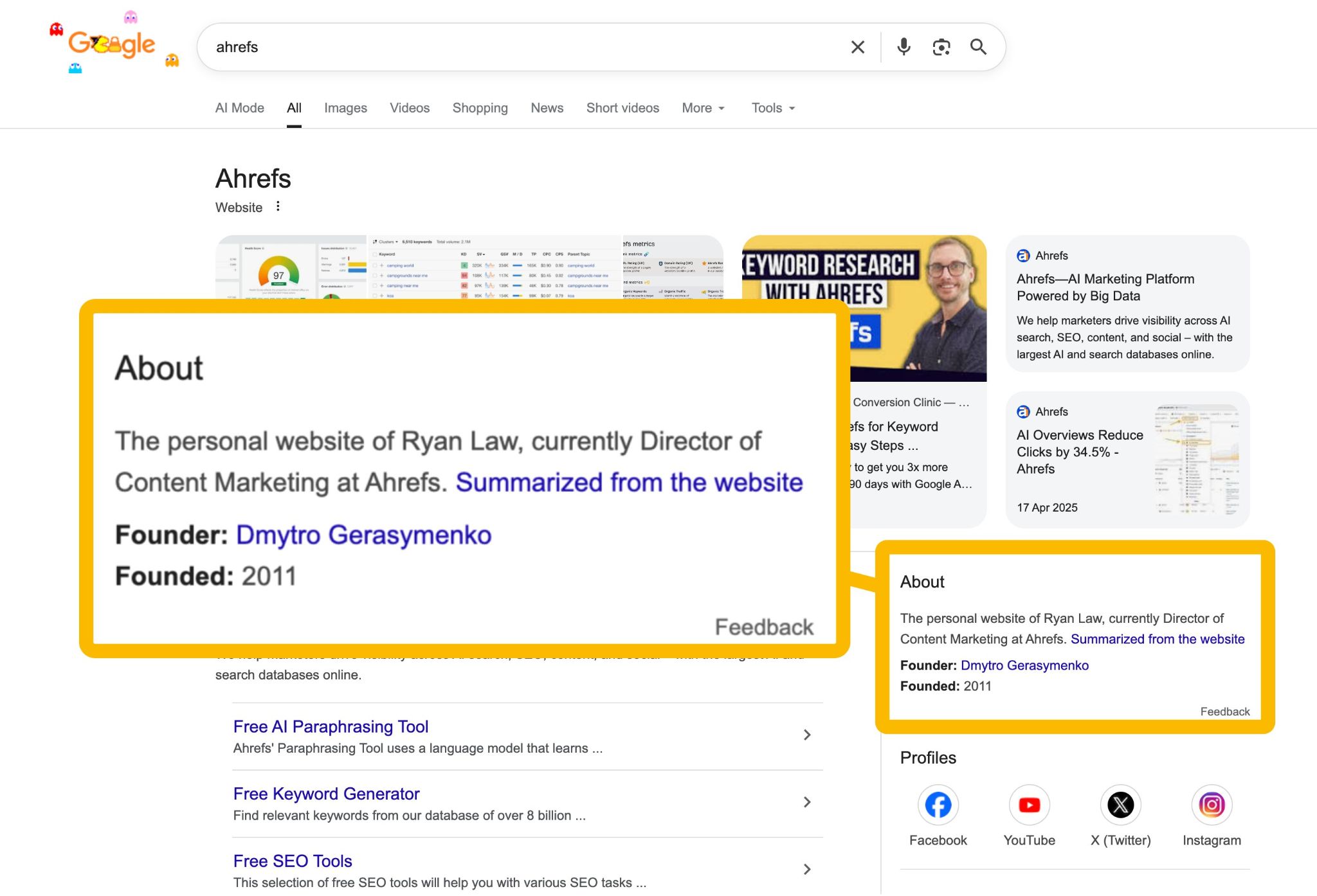Open Google Lens image search icon
The width and height of the screenshot is (1317, 896).
pos(941,47)
